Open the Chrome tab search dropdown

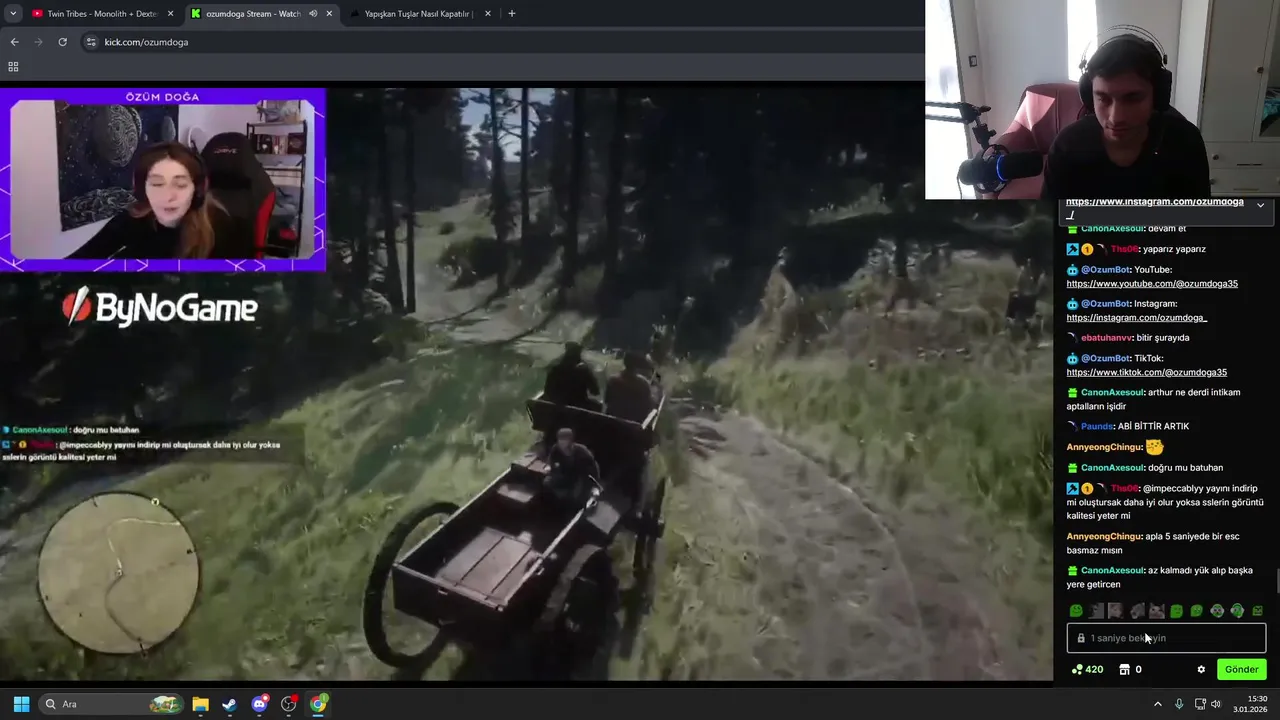13,14
